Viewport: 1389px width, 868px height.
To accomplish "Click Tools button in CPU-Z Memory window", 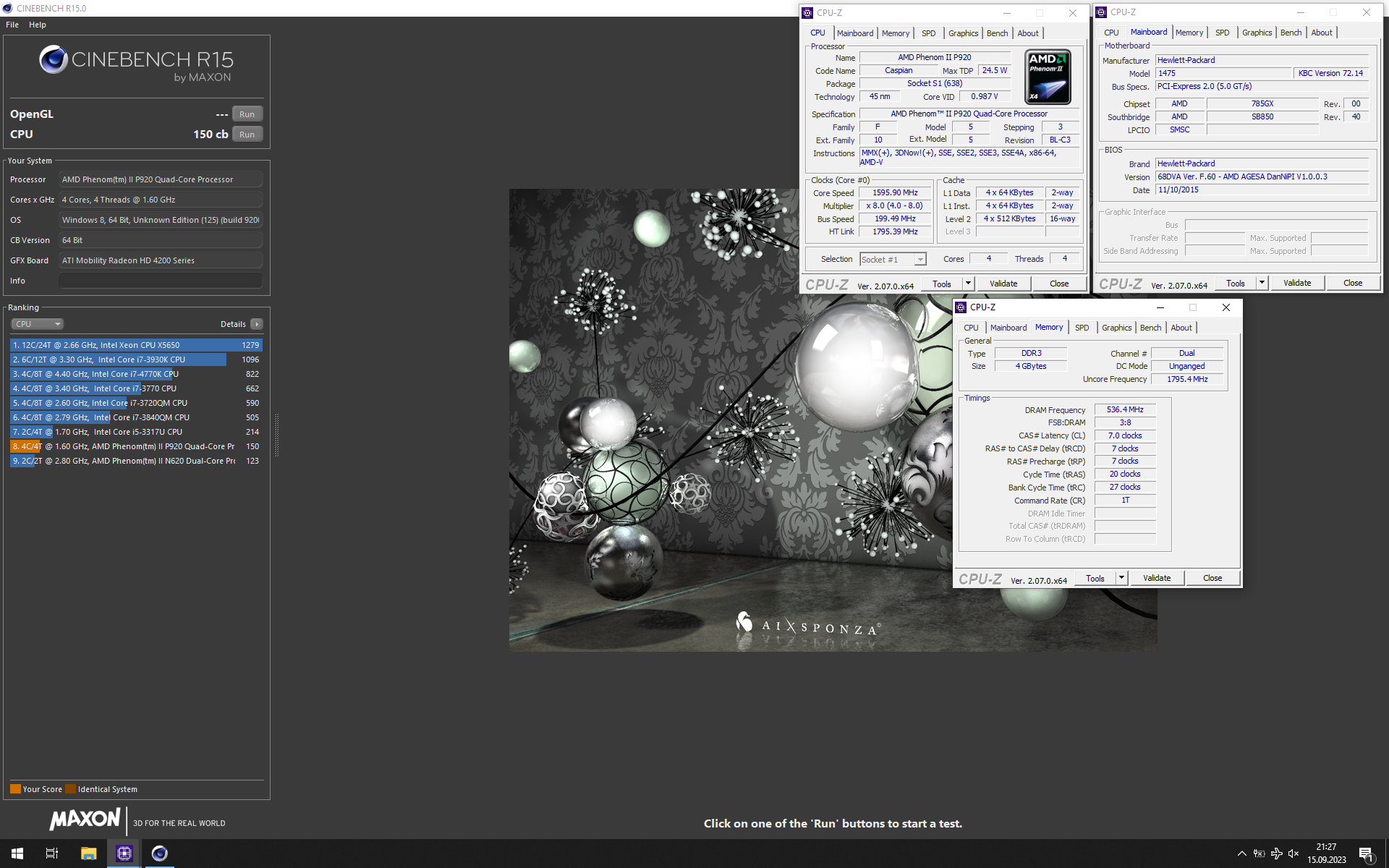I will pyautogui.click(x=1095, y=578).
